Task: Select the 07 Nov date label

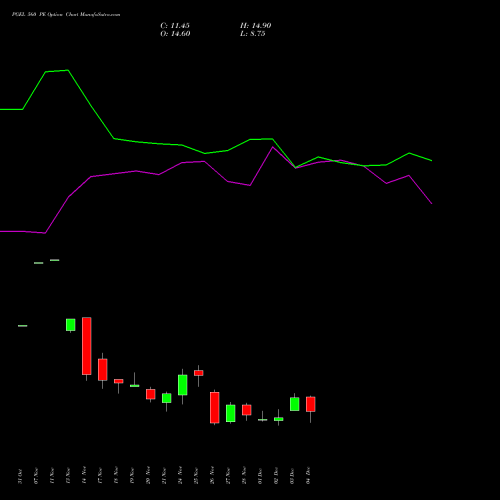Action: [36, 476]
